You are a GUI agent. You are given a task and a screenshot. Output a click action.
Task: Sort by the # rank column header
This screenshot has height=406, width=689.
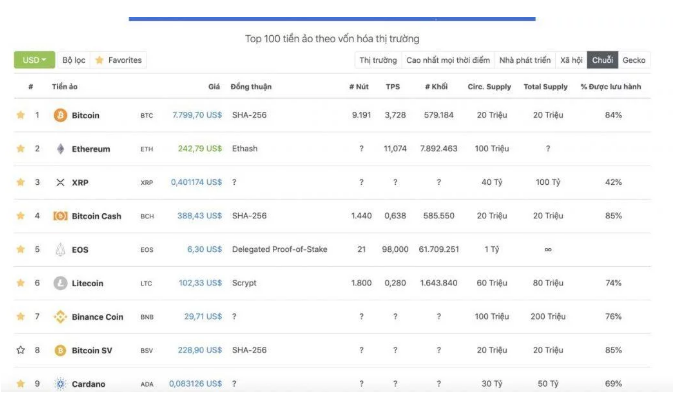coord(31,87)
